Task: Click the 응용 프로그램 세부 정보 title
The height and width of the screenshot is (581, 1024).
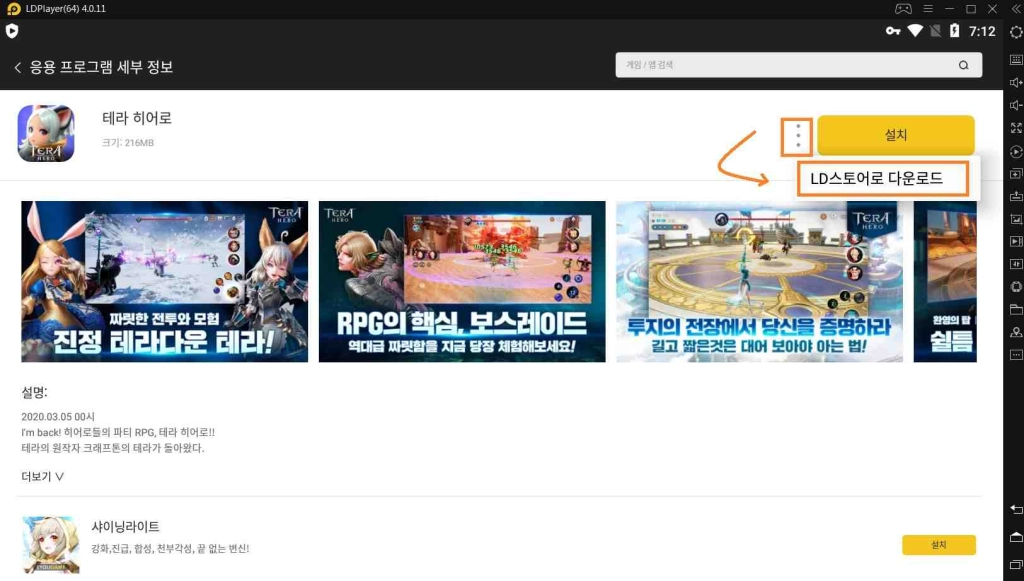Action: (x=101, y=67)
